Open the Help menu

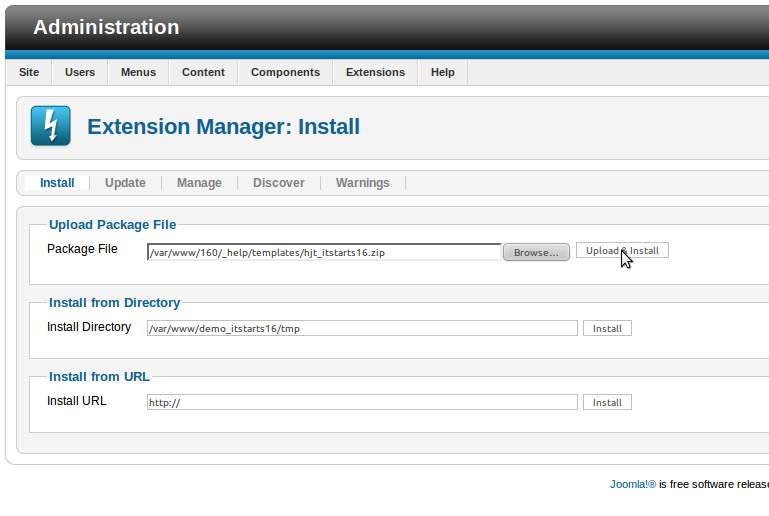tap(442, 72)
